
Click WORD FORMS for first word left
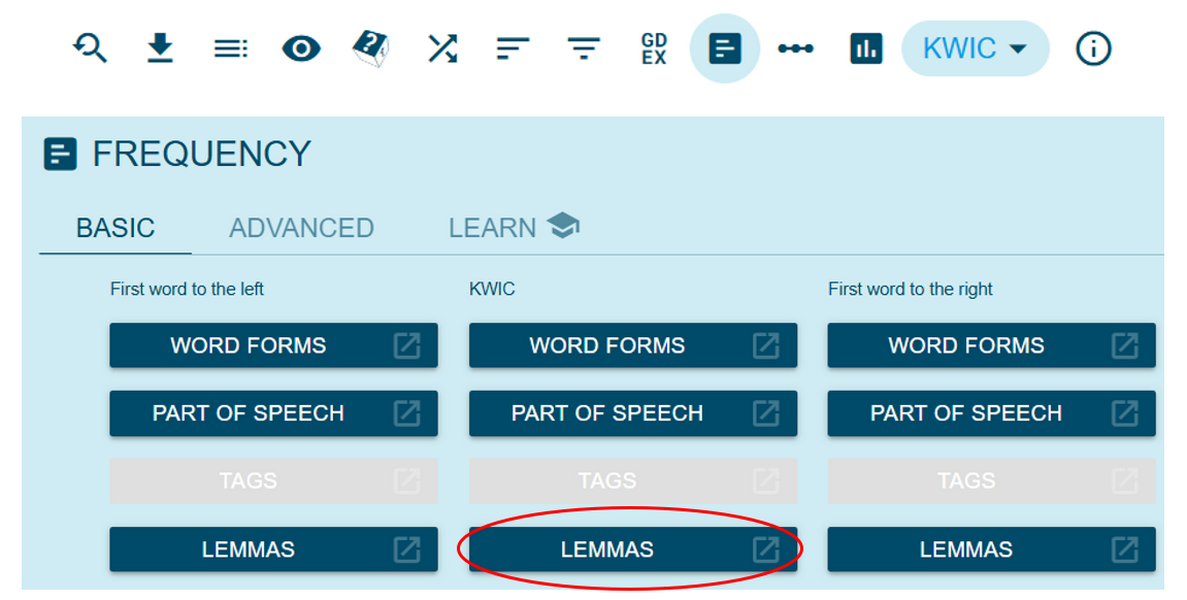248,346
